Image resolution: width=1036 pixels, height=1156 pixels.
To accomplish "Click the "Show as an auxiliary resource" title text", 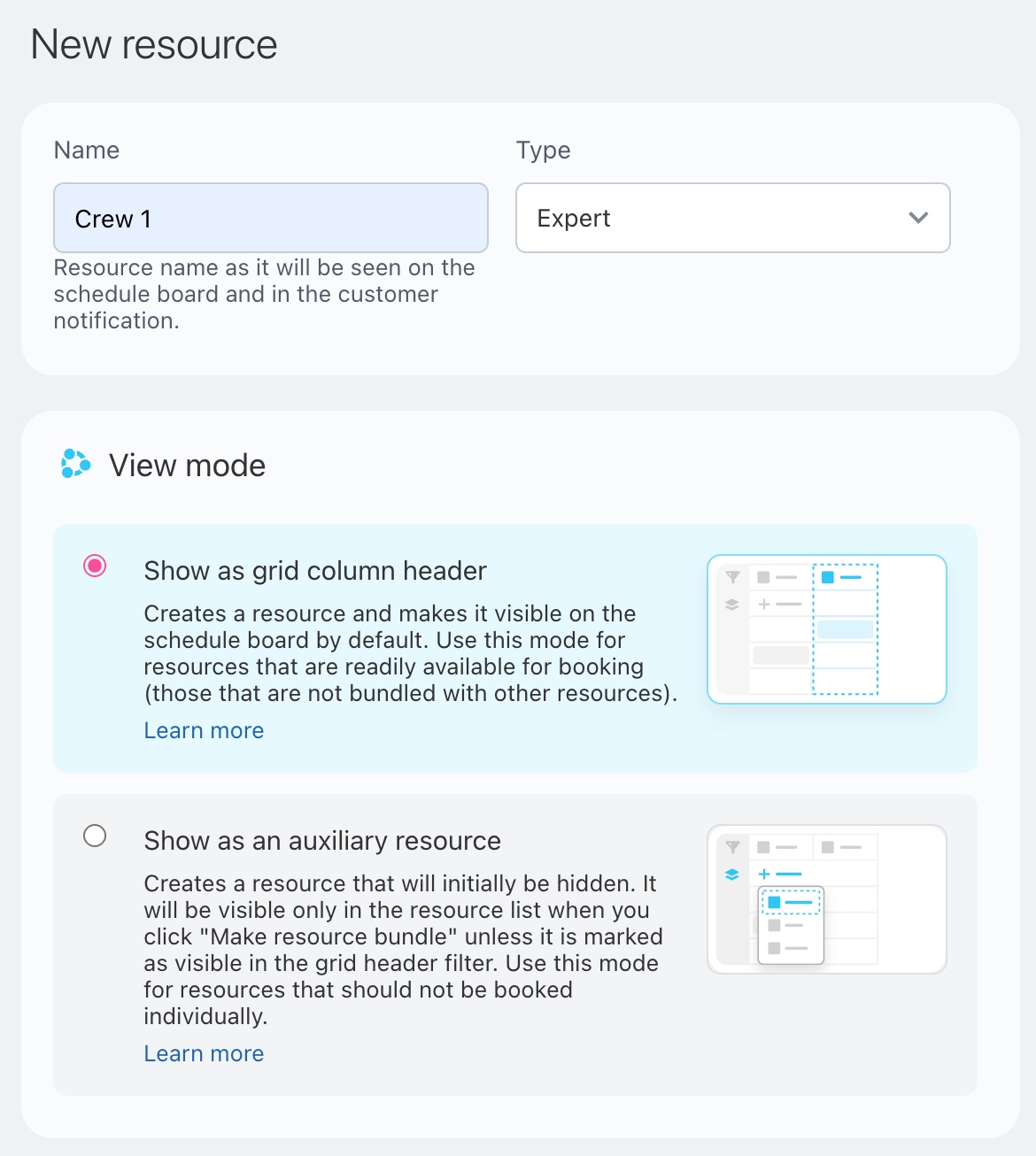I will tap(322, 842).
